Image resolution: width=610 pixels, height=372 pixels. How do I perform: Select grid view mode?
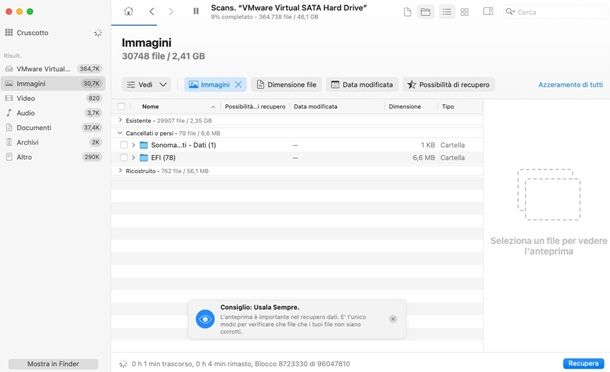tap(465, 12)
